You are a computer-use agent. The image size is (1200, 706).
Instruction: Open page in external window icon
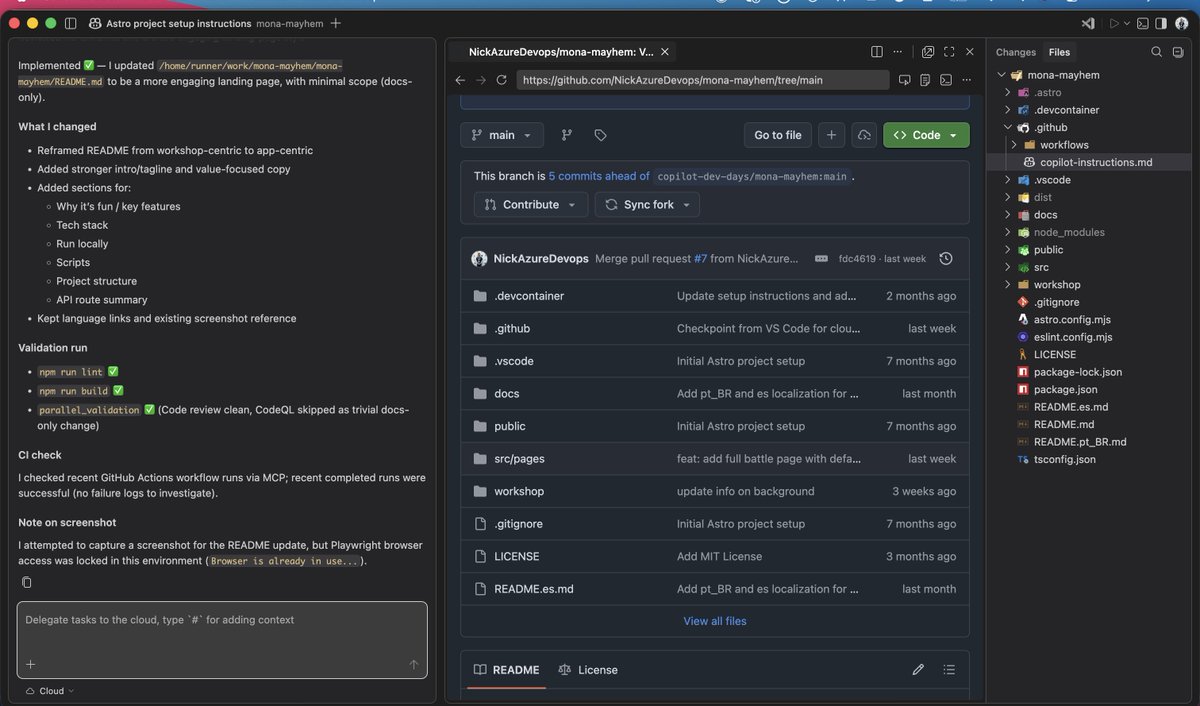tap(928, 52)
